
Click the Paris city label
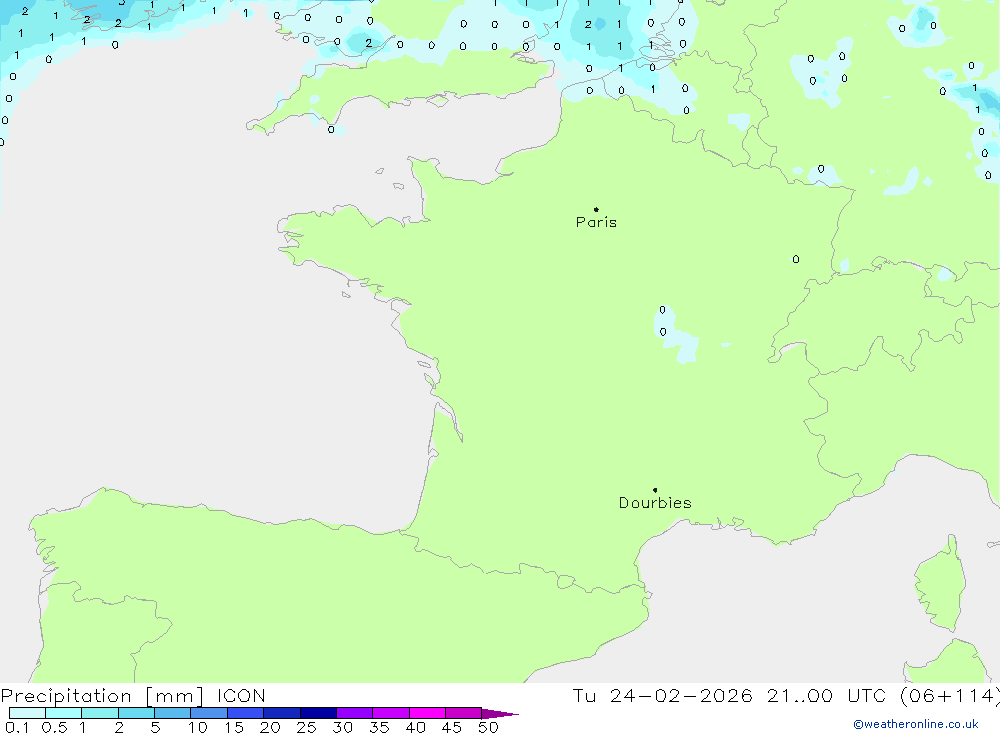(x=596, y=222)
